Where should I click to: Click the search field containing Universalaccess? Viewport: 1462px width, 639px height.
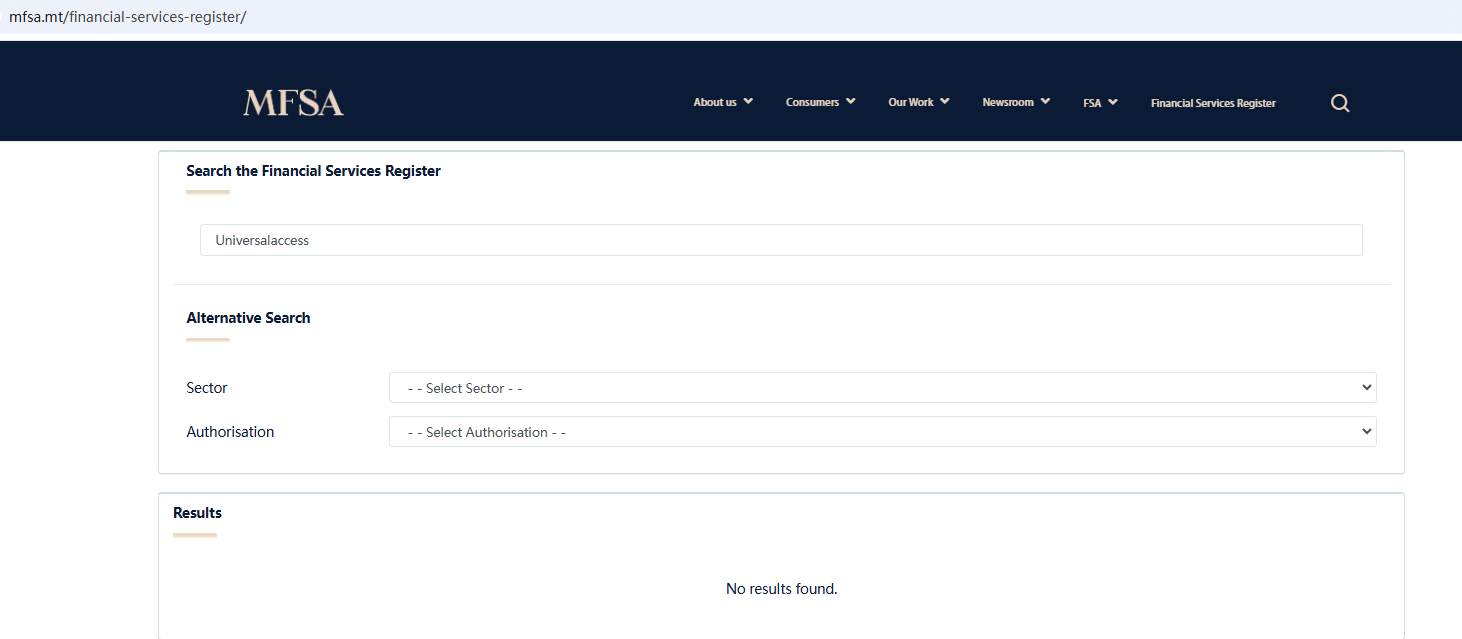click(x=781, y=240)
